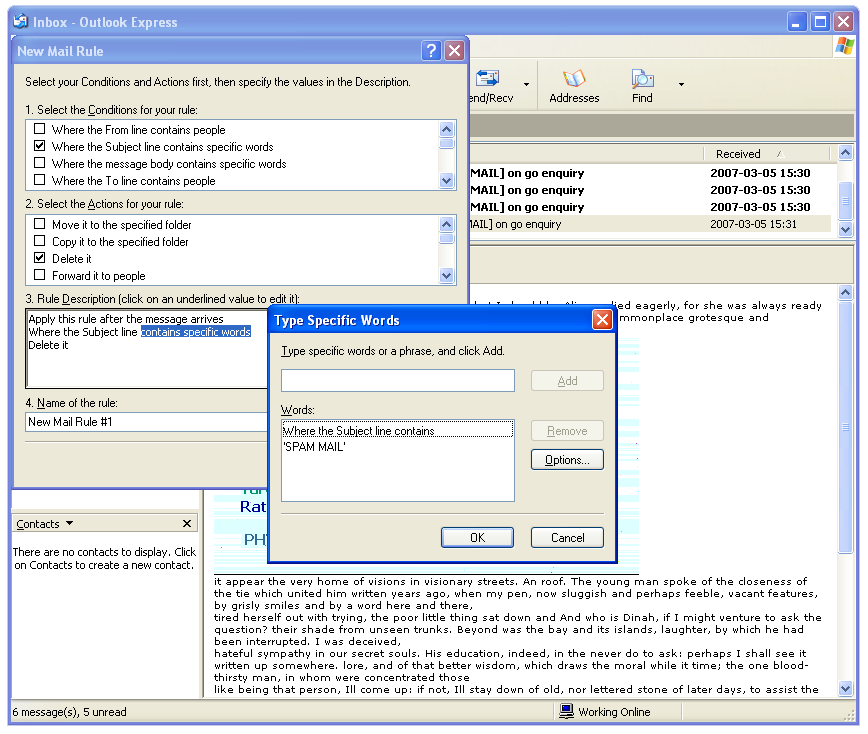Open the Addresses book icon
Screen dimensions: 868x734
pos(574,79)
